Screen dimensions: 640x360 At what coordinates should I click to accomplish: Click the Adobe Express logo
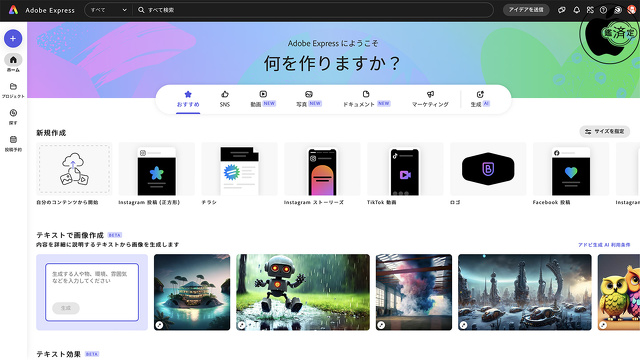pyautogui.click(x=13, y=10)
